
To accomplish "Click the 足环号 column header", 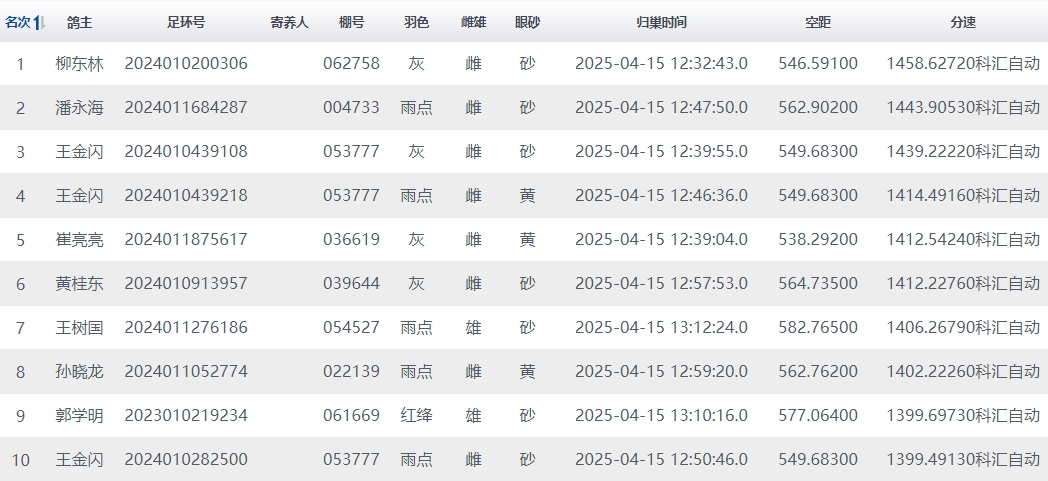I will coord(186,22).
